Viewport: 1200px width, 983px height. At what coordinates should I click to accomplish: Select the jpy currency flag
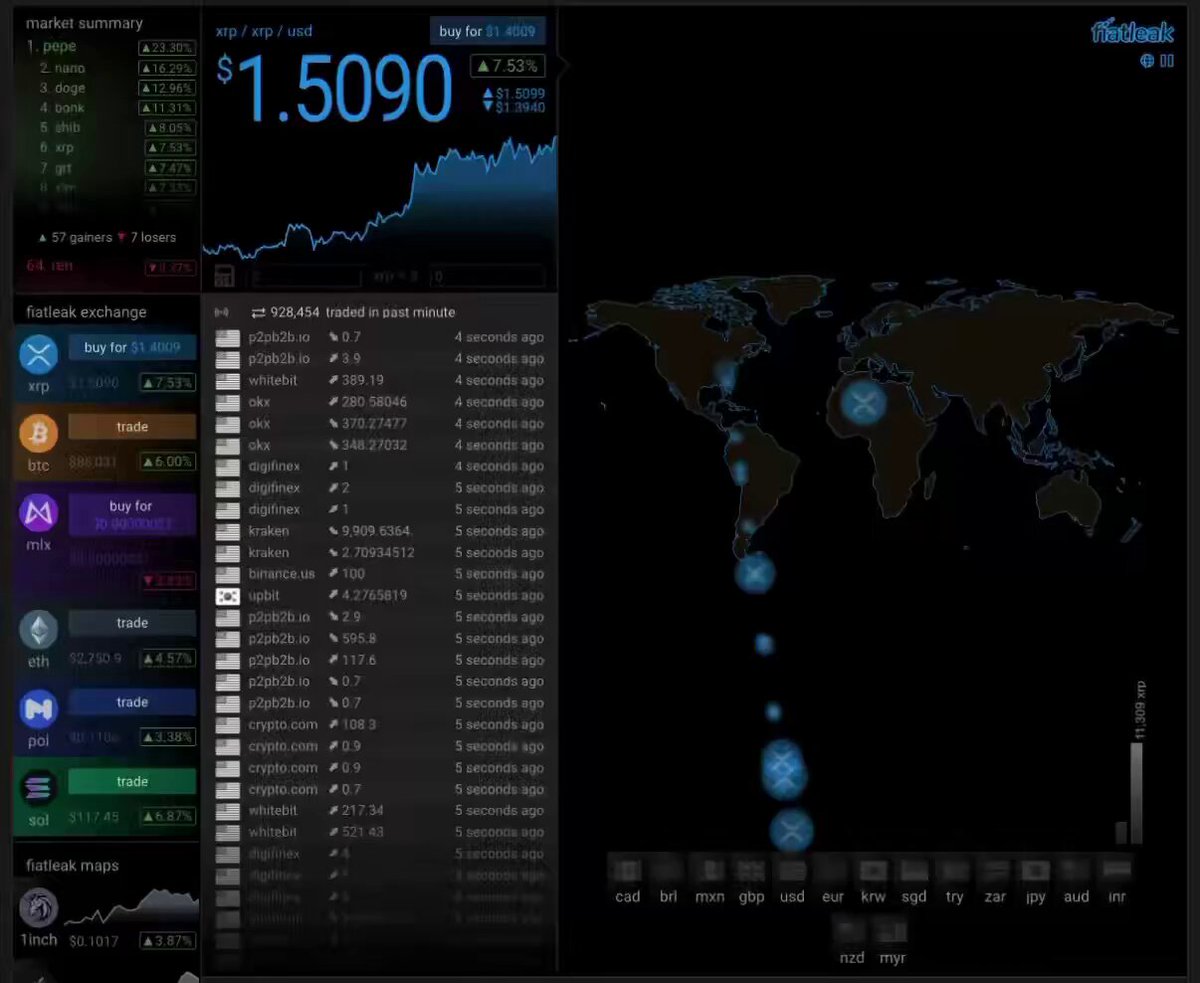coord(1035,870)
